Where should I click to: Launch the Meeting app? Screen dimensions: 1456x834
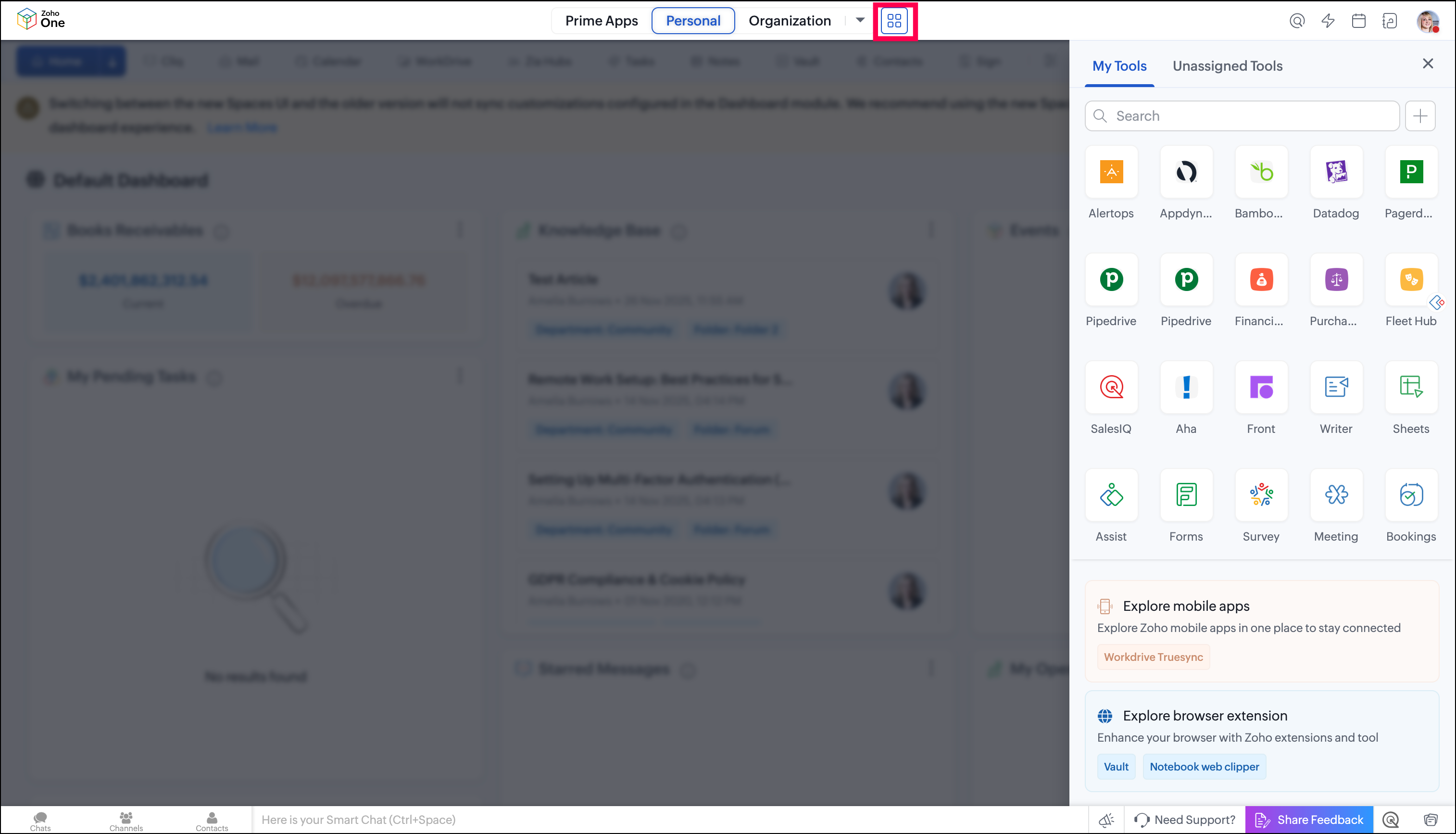pyautogui.click(x=1336, y=495)
